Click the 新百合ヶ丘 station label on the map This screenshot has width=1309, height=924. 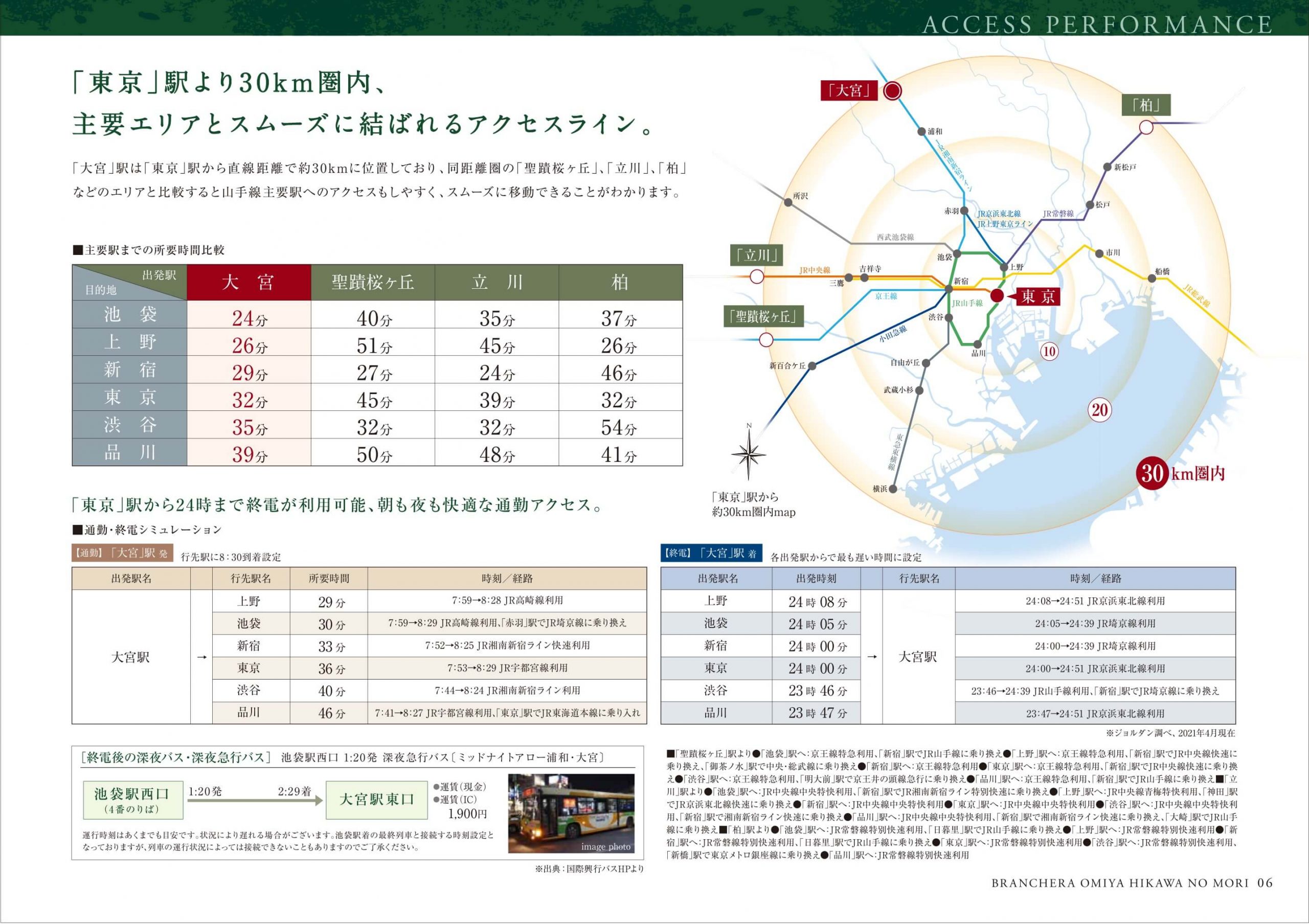787,366
